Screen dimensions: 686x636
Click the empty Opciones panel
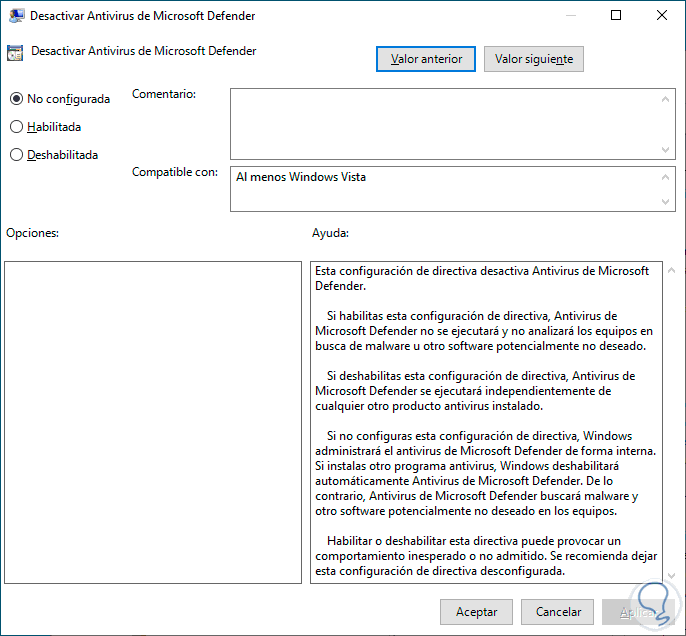pos(153,423)
